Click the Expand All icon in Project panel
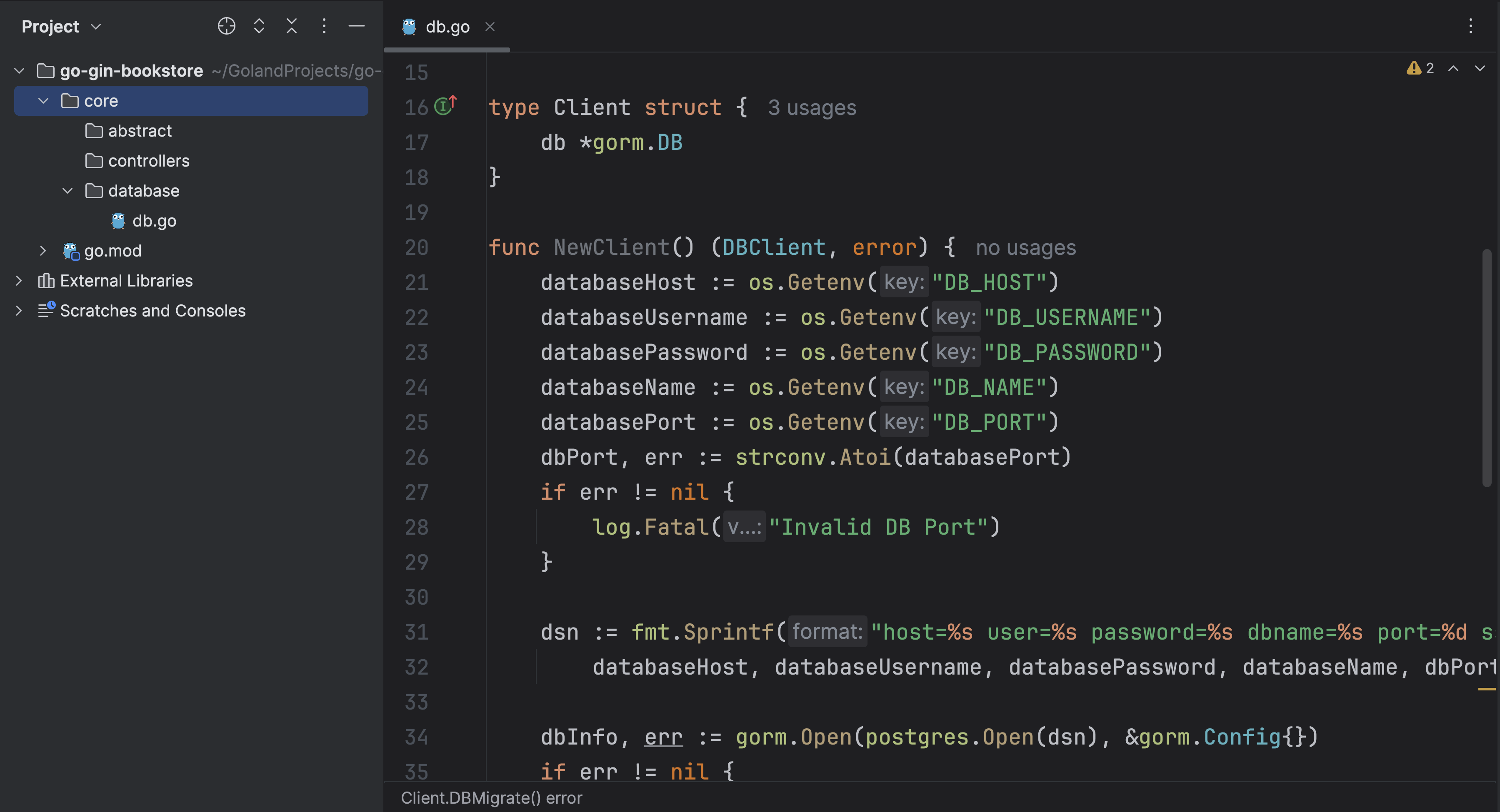Image resolution: width=1500 pixels, height=812 pixels. pyautogui.click(x=259, y=26)
